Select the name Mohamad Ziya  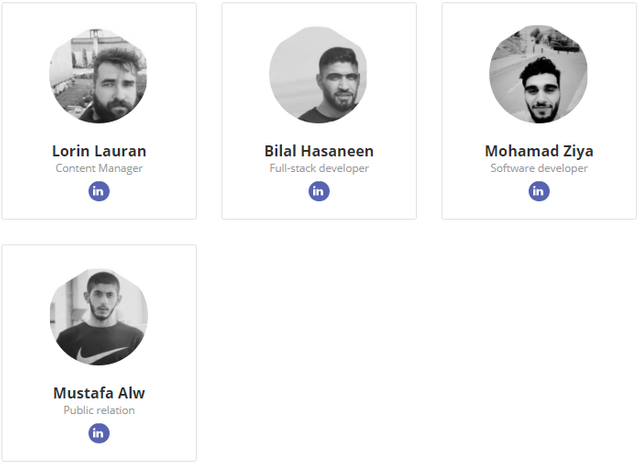click(539, 151)
